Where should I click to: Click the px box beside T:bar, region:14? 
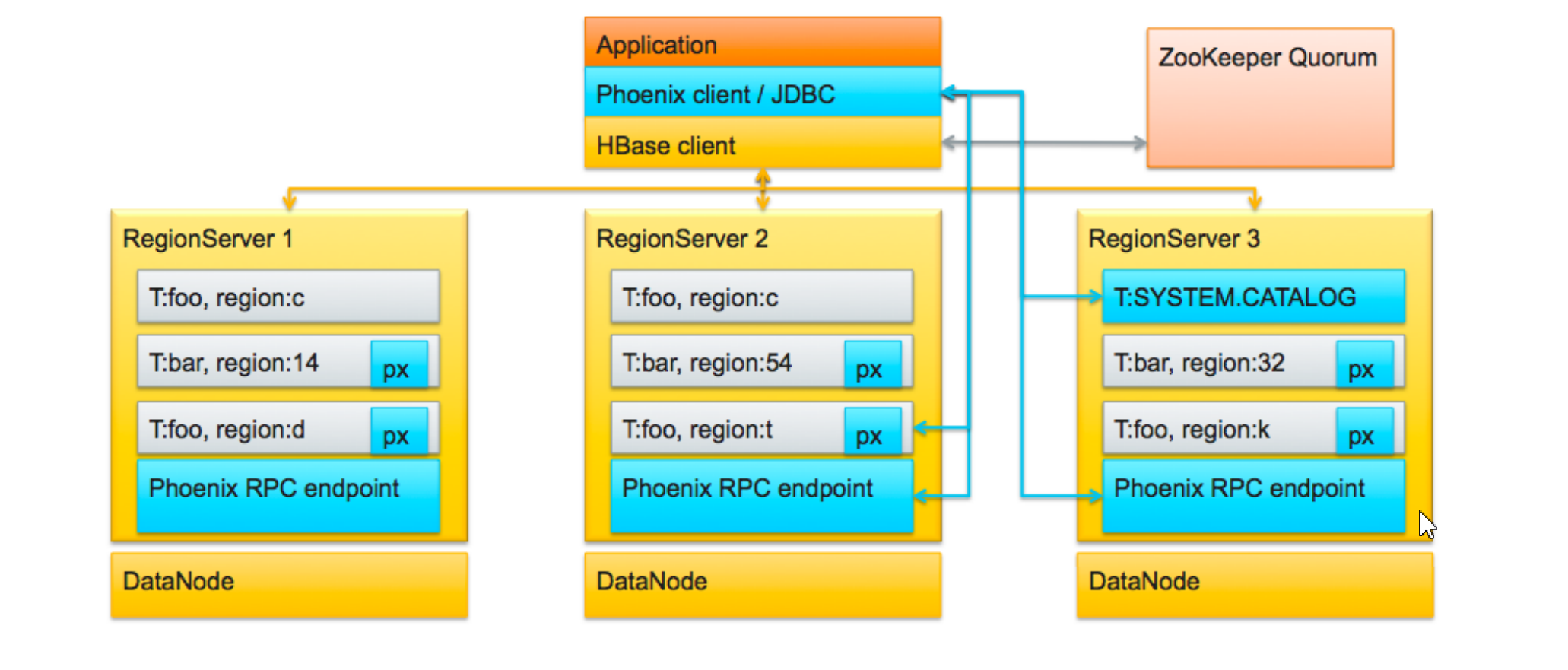pos(399,365)
